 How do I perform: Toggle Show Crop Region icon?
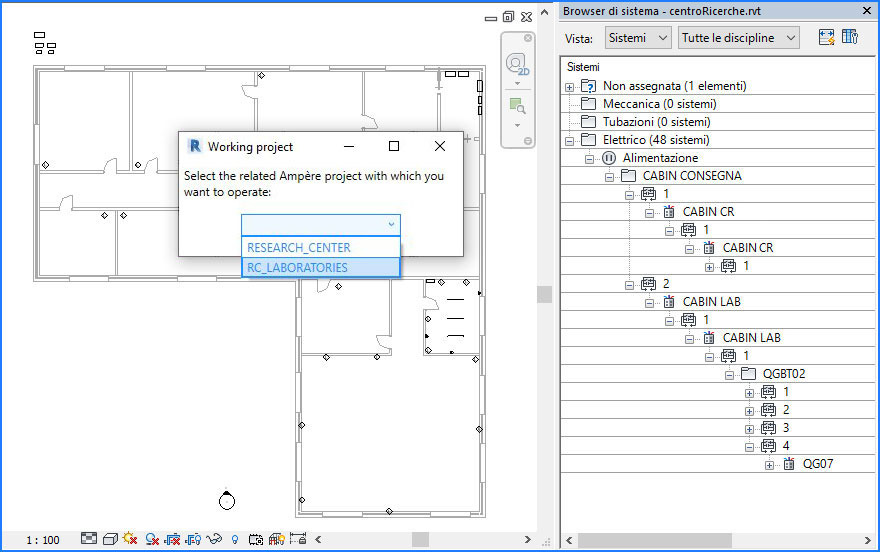[194, 540]
